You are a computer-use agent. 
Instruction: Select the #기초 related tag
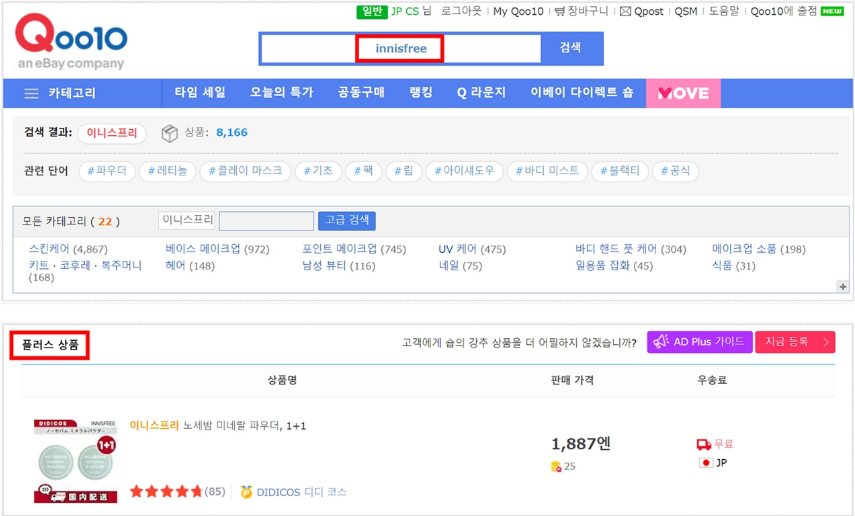tap(318, 171)
